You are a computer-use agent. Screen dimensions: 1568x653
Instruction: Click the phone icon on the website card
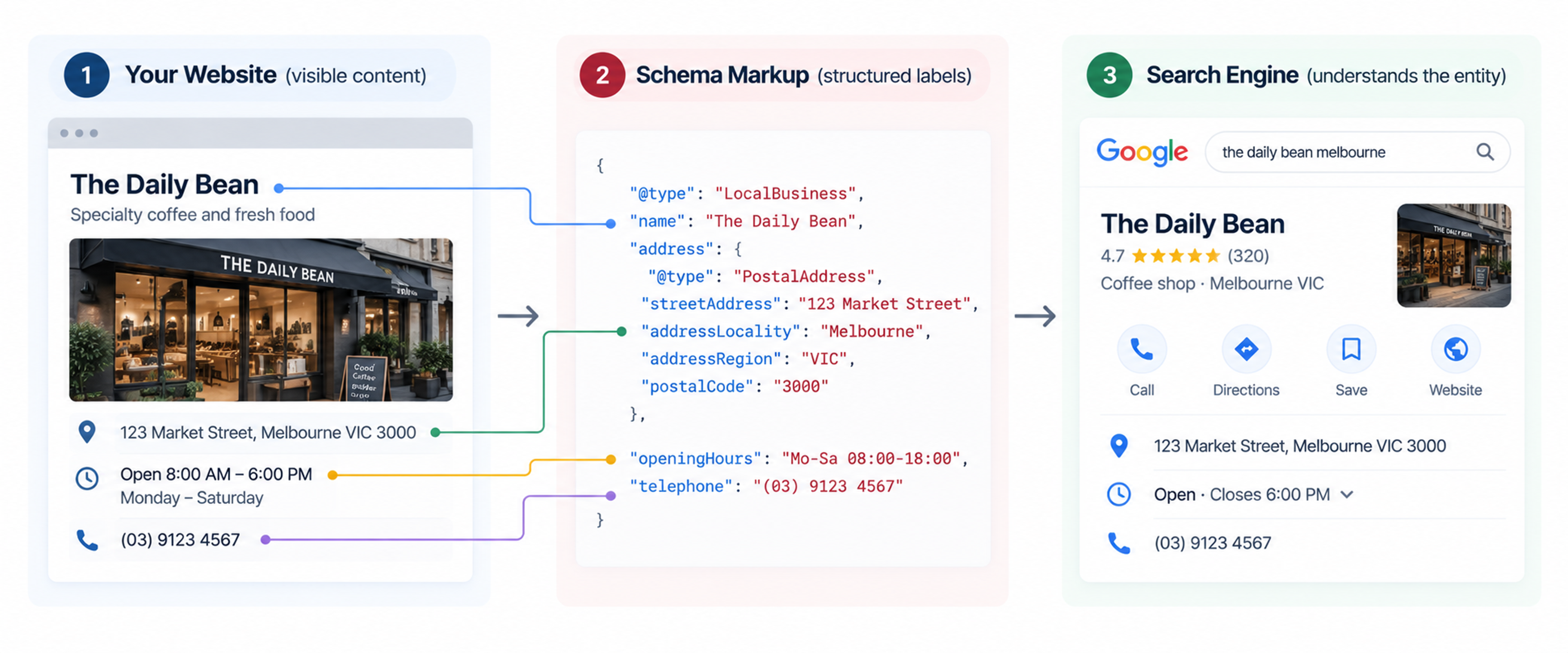tap(87, 540)
